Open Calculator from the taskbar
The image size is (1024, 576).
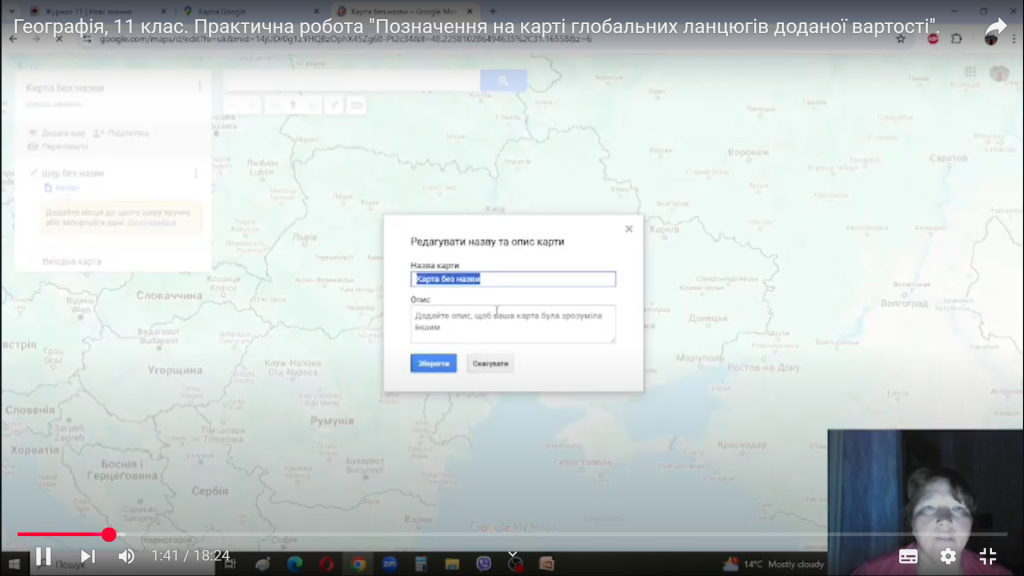point(421,564)
